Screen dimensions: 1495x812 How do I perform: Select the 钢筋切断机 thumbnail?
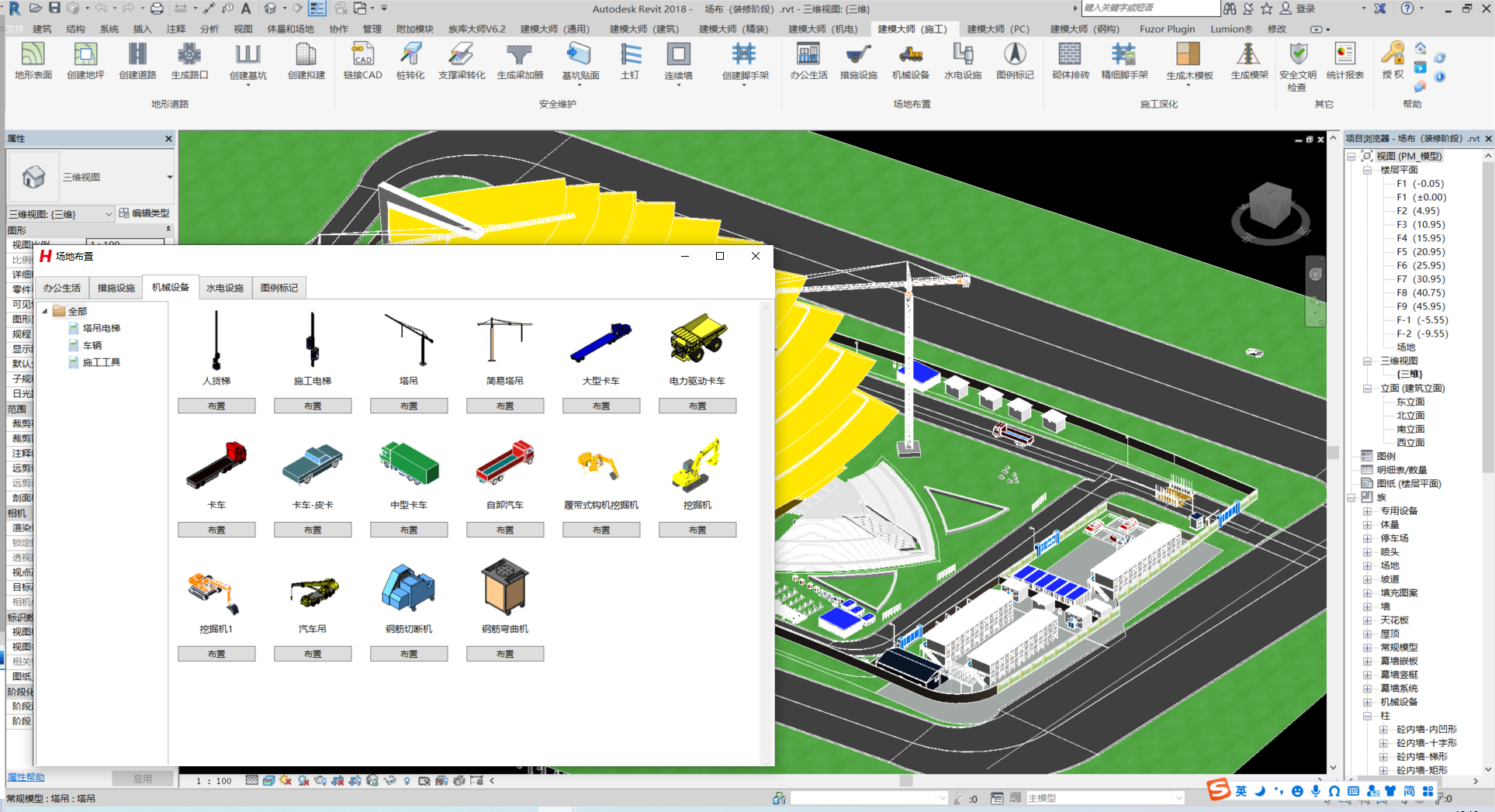(x=409, y=587)
